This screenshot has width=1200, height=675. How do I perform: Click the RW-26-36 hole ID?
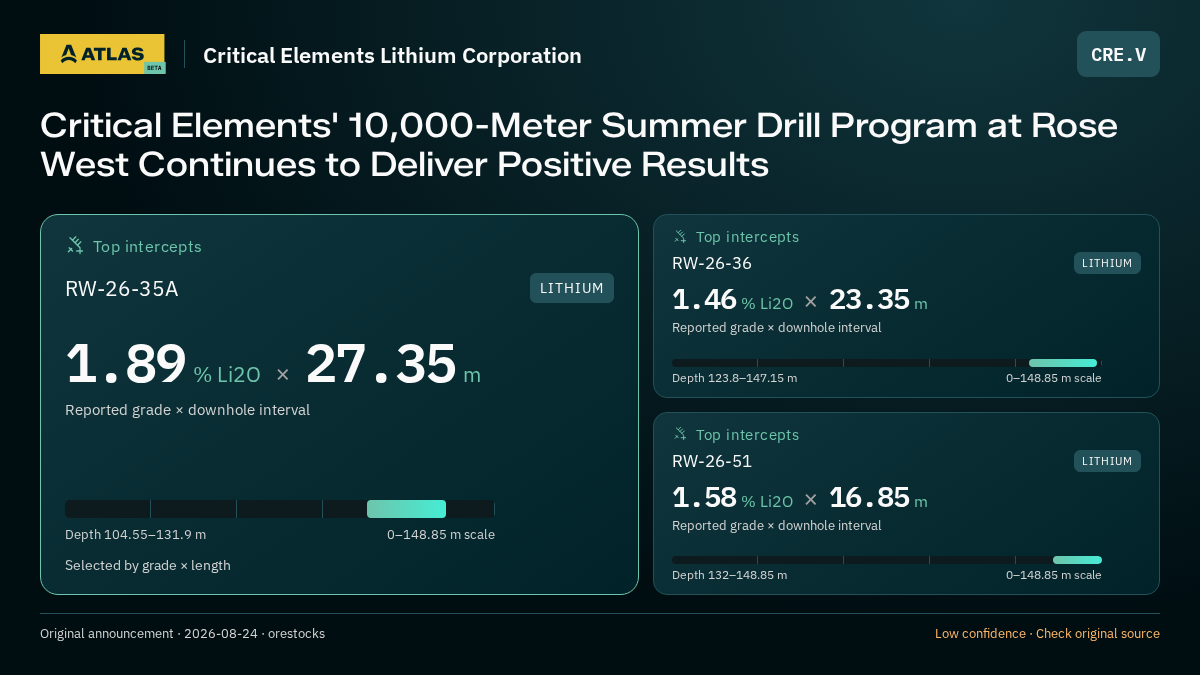712,263
